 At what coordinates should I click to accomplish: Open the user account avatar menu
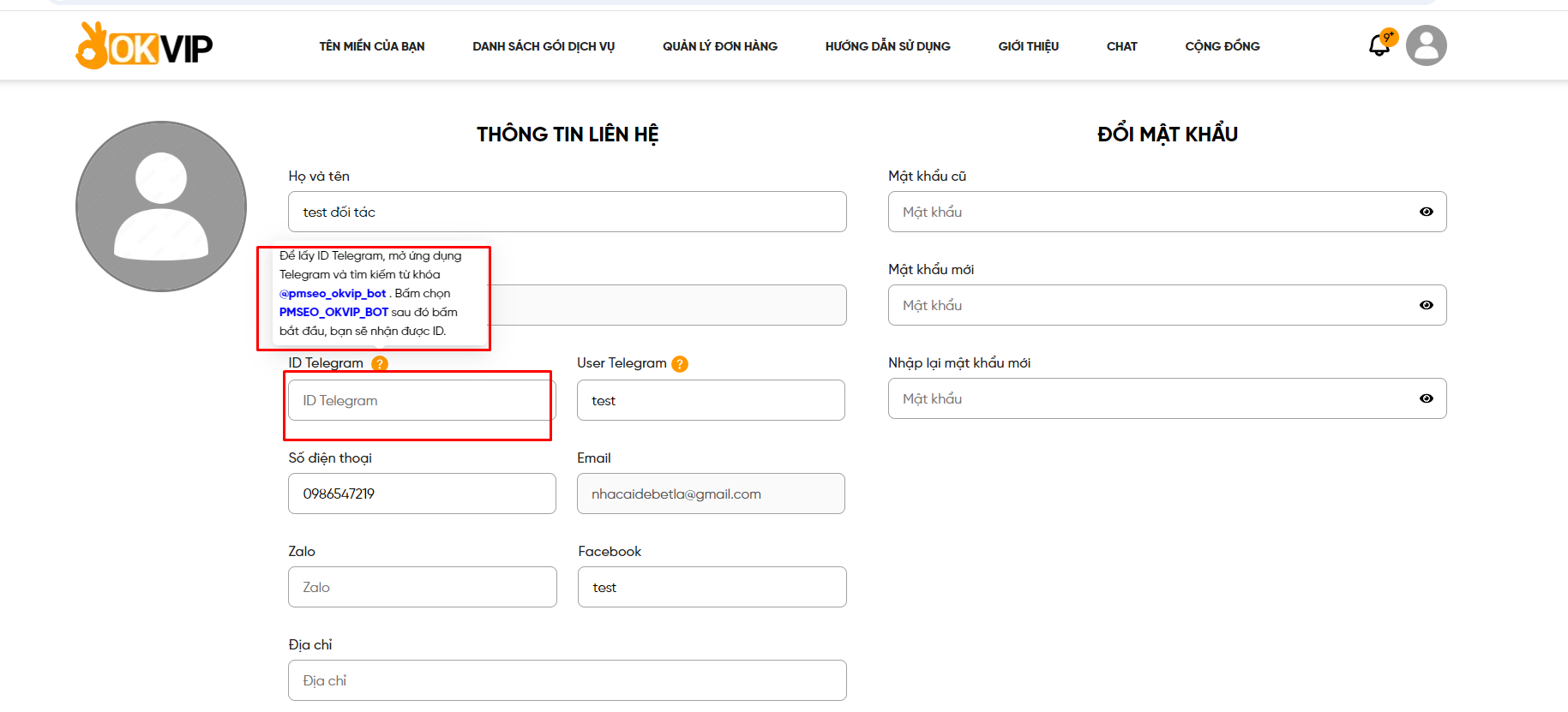pos(1426,45)
